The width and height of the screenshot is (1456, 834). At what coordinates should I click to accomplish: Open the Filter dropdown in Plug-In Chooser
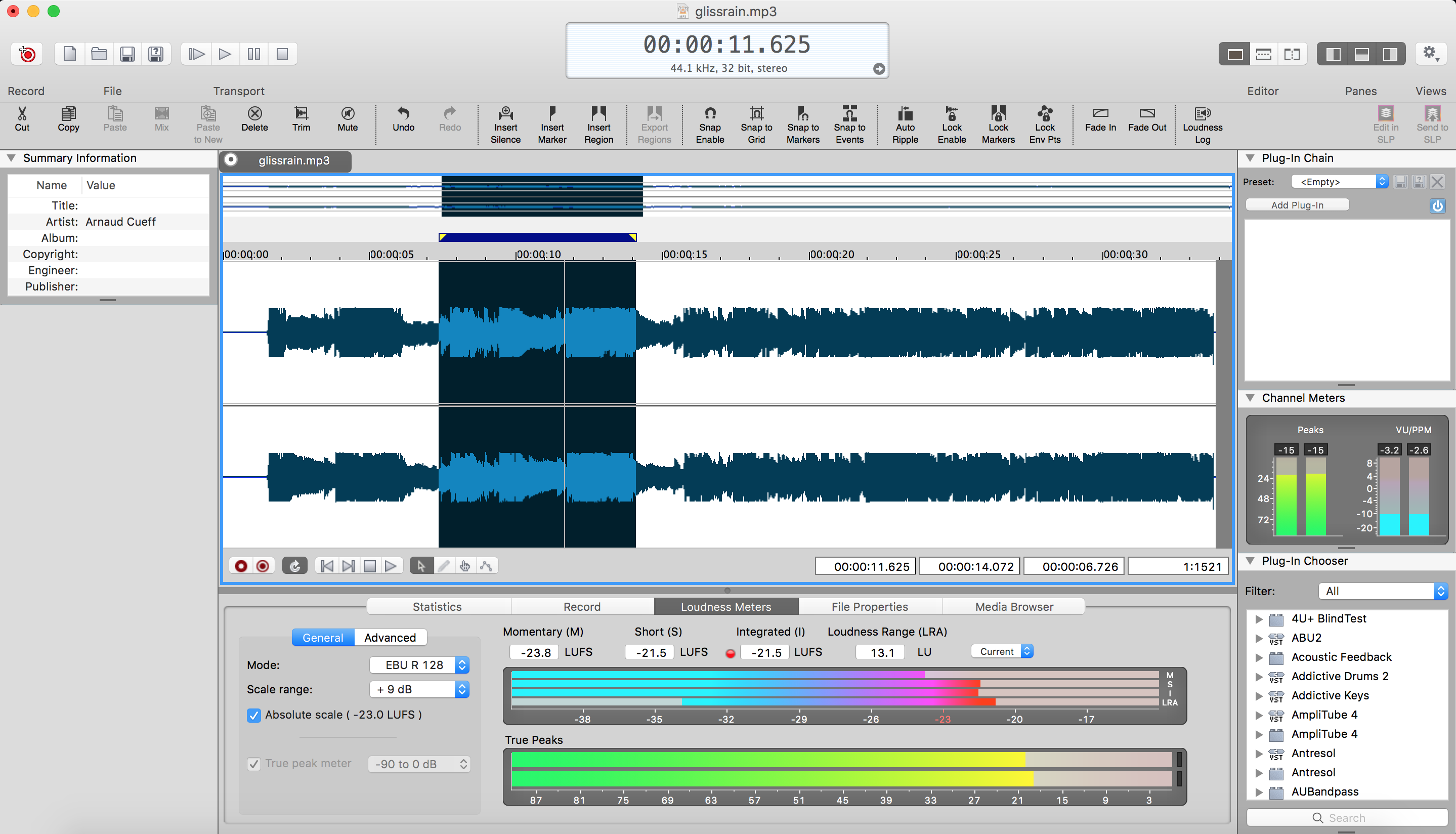(1382, 591)
